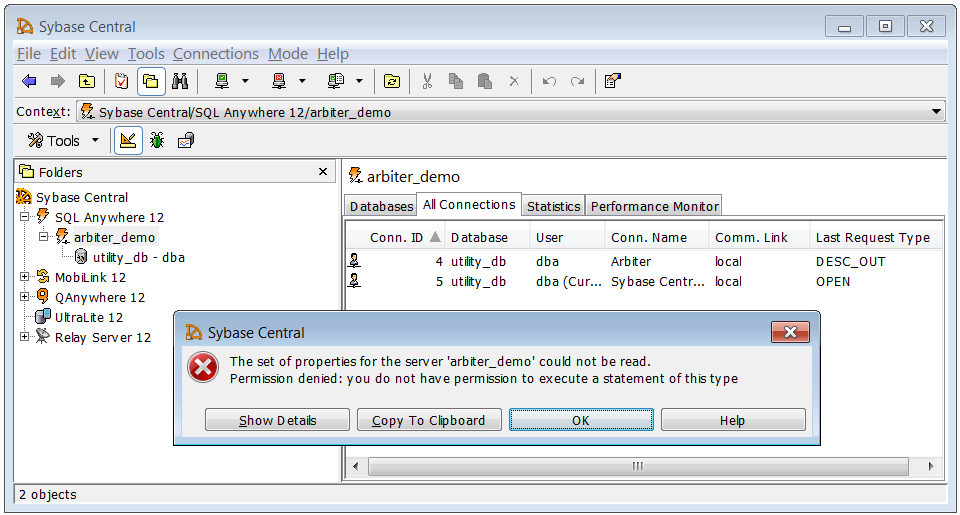
Task: Click the Connect computer icon
Action: [x=222, y=81]
